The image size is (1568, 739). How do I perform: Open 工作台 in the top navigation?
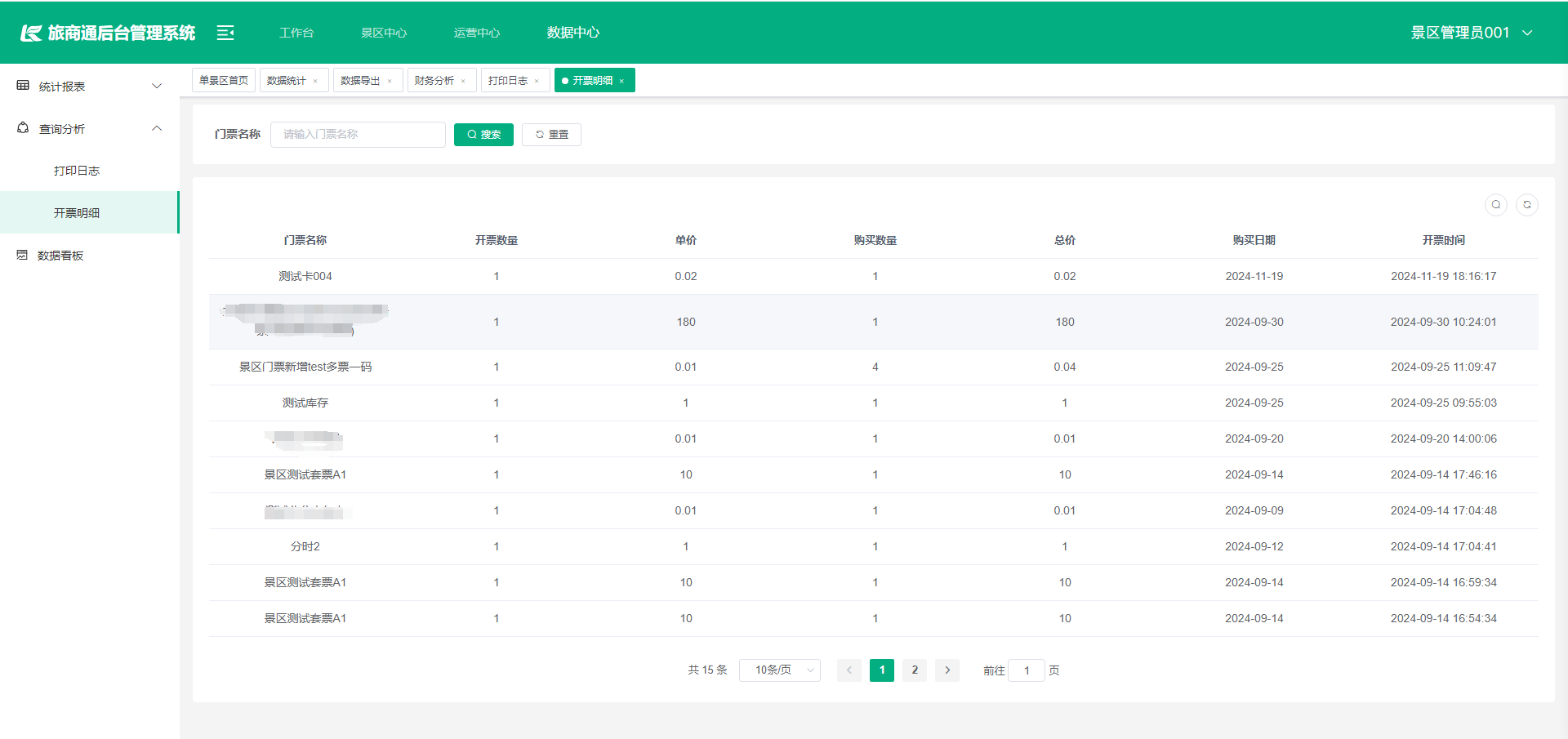click(296, 33)
